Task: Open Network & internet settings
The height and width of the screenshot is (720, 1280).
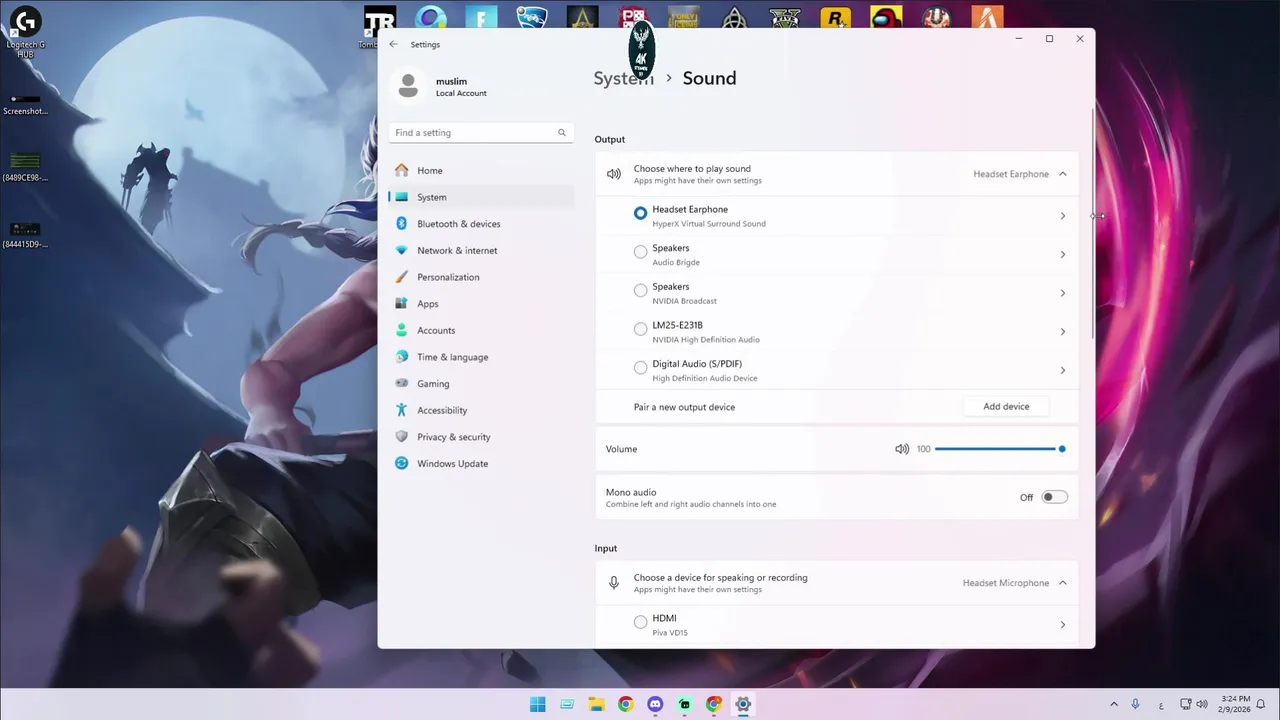Action: (482, 250)
